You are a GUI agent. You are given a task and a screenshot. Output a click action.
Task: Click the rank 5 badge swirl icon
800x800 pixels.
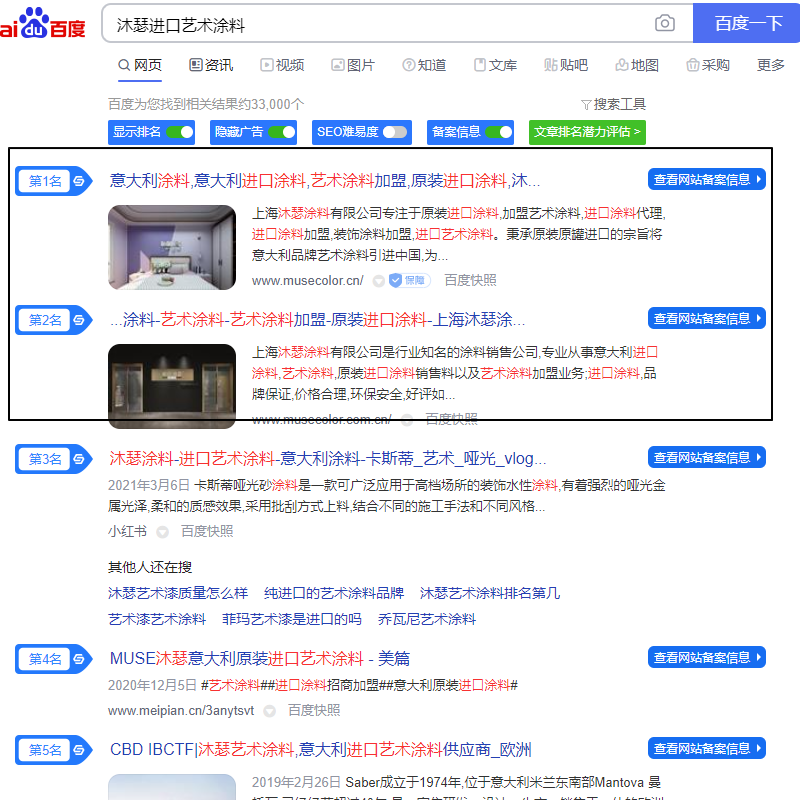click(79, 750)
